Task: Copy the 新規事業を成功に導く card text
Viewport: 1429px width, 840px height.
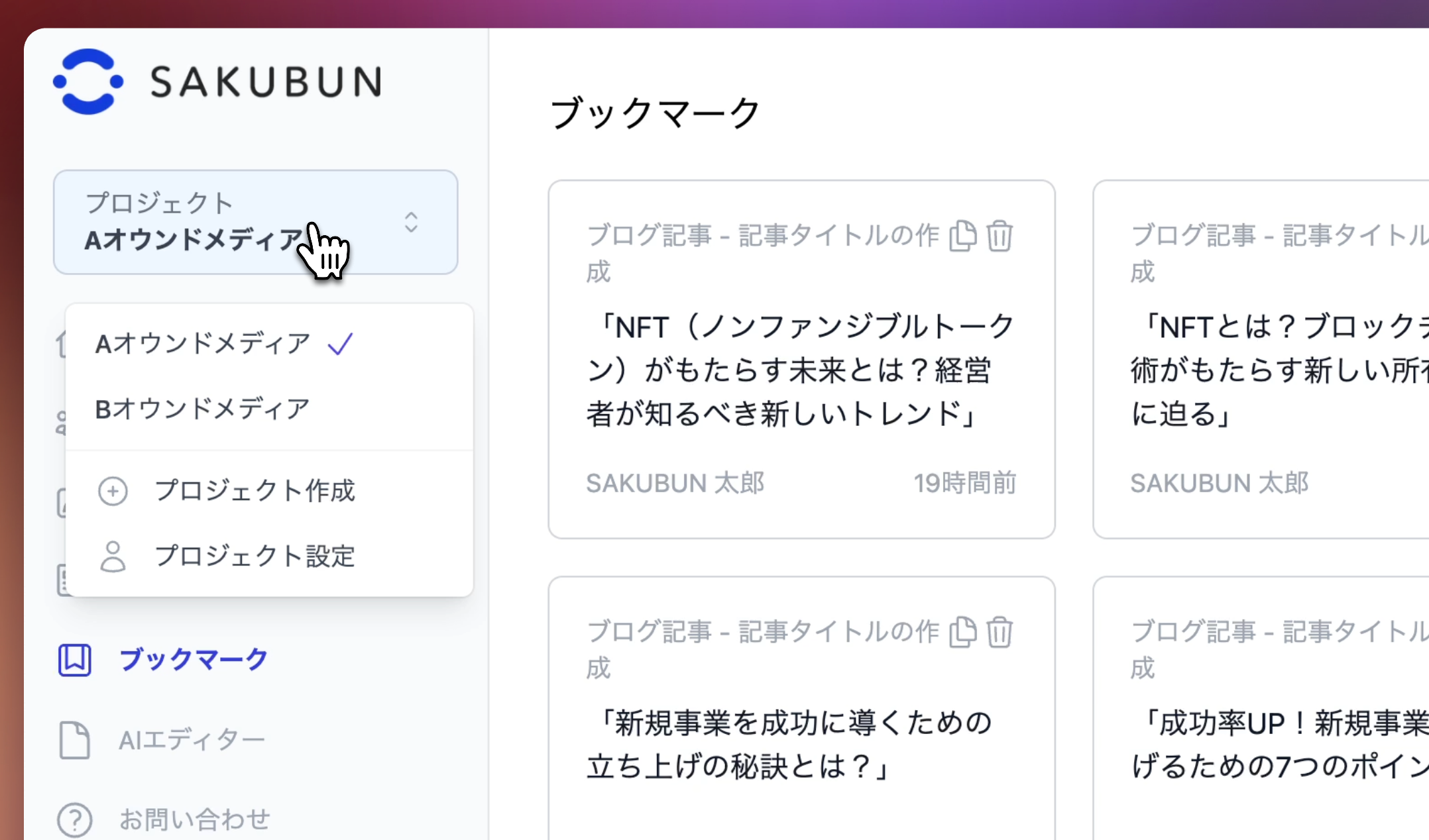Action: (x=962, y=633)
